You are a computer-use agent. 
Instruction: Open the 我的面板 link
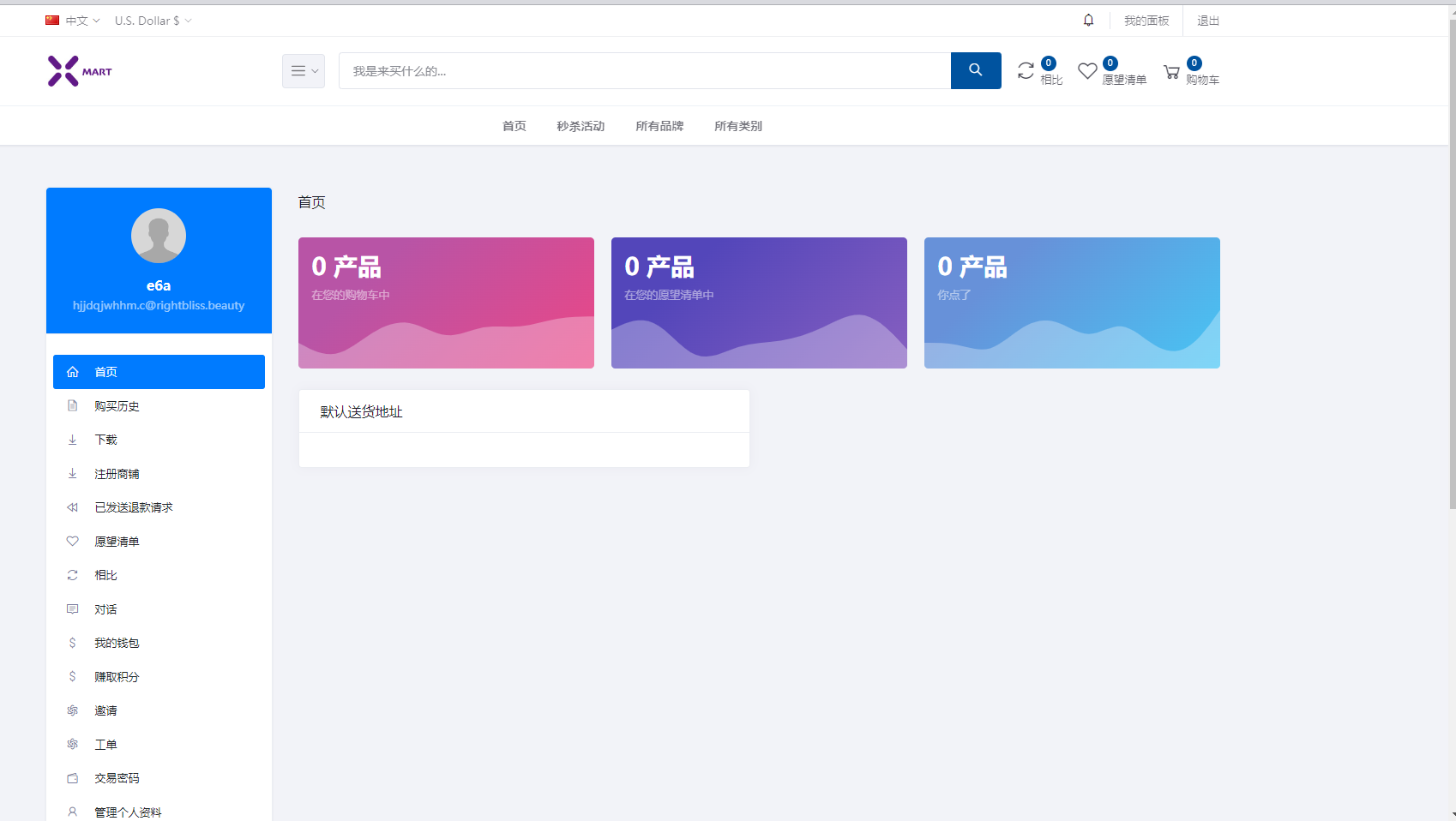pyautogui.click(x=1146, y=21)
